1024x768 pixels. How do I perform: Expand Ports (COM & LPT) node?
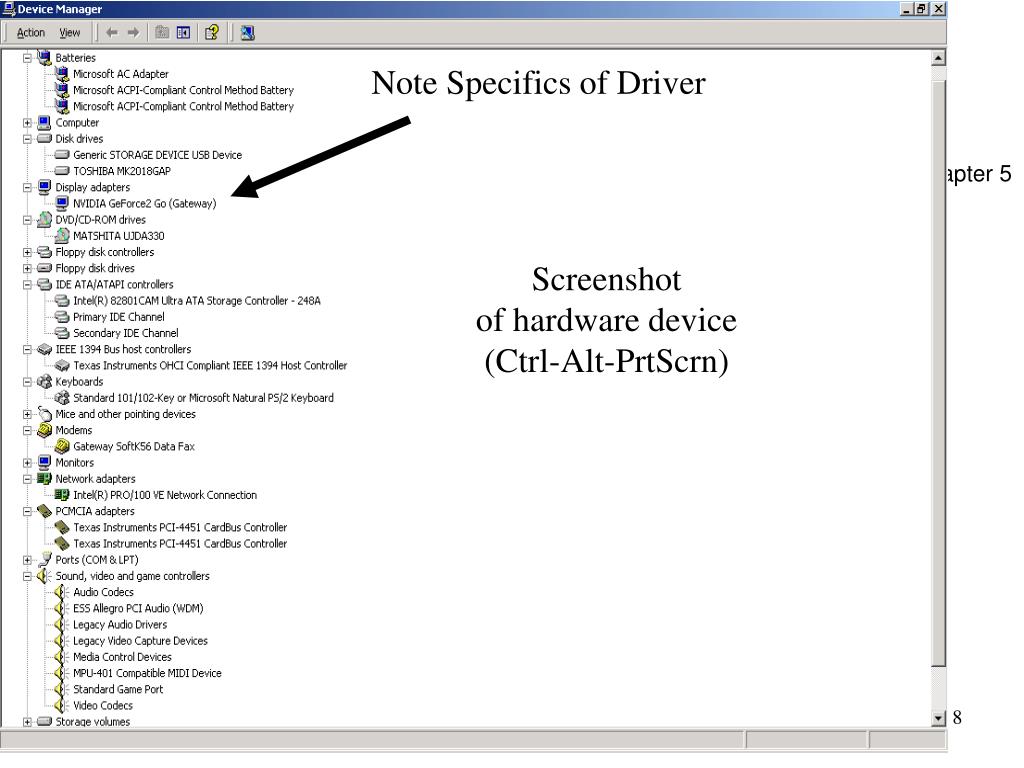(x=27, y=560)
